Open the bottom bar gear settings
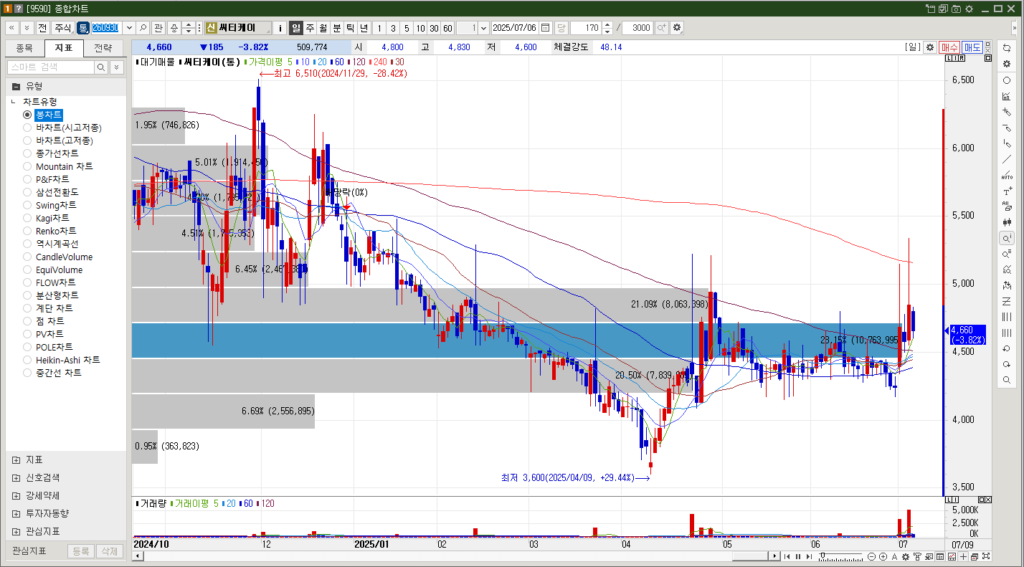Image resolution: width=1024 pixels, height=567 pixels. click(906, 557)
